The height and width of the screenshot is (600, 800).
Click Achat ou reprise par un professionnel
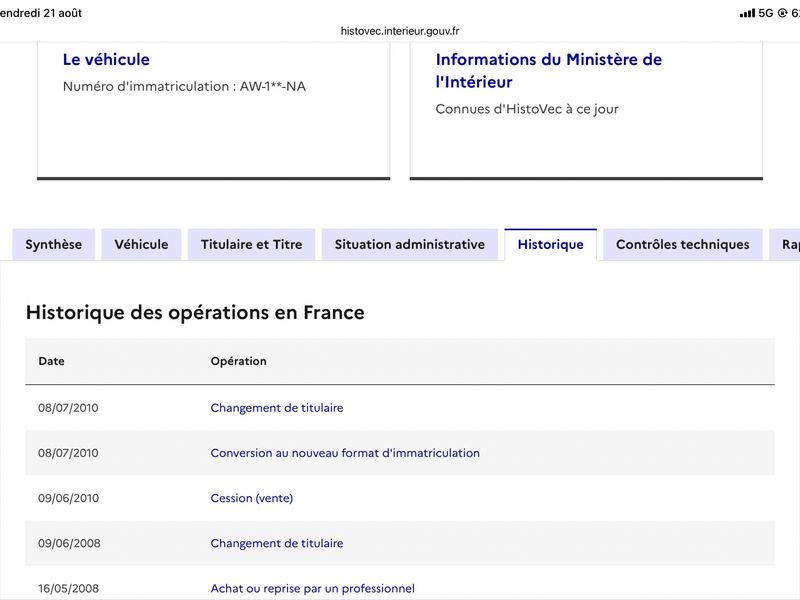313,588
